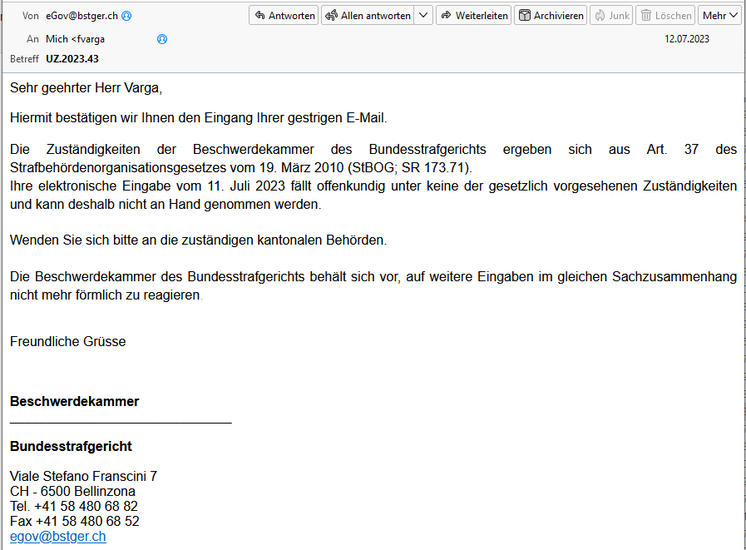Click the subject UZ.2023.43
This screenshot has height=550, width=746.
(72, 59)
